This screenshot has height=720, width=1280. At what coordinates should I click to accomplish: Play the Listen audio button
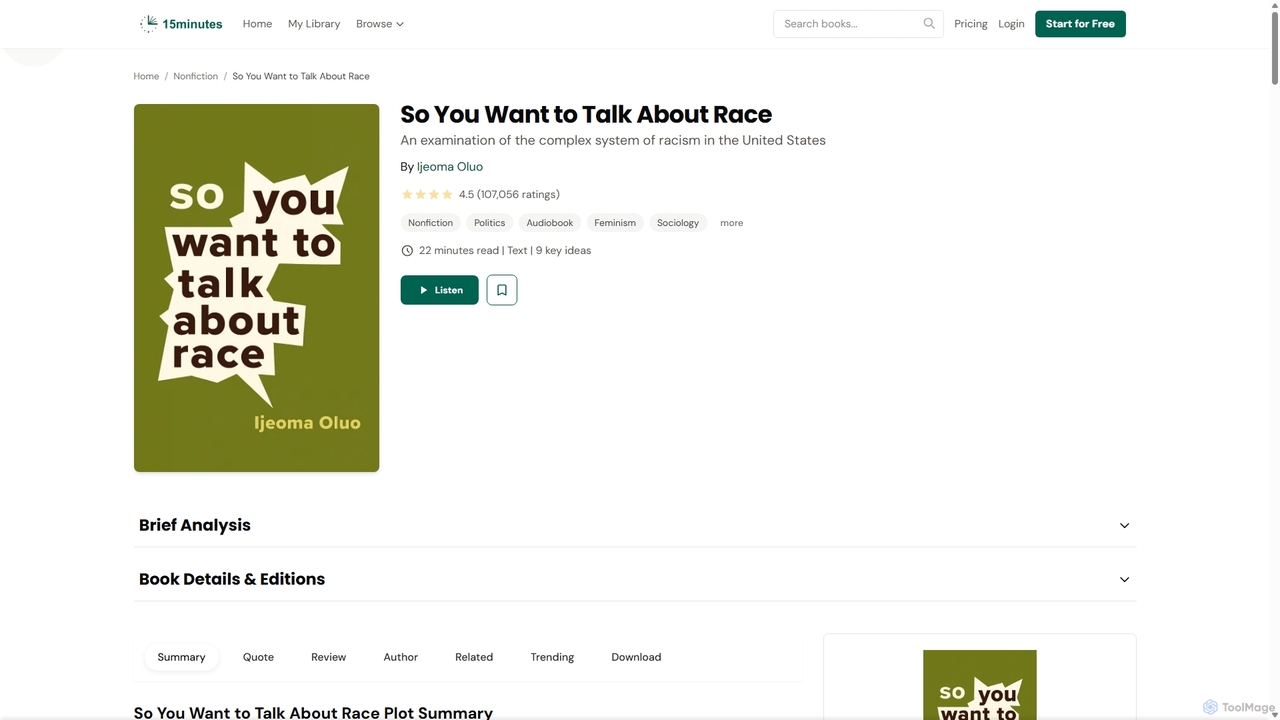click(x=440, y=290)
